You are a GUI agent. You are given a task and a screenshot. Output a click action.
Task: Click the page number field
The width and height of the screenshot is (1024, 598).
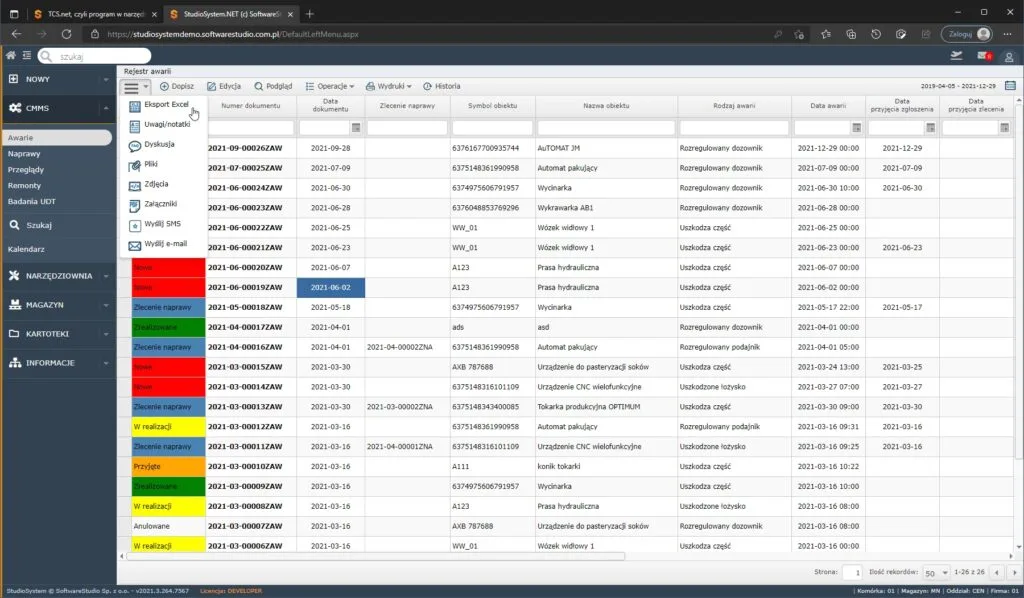tap(852, 573)
